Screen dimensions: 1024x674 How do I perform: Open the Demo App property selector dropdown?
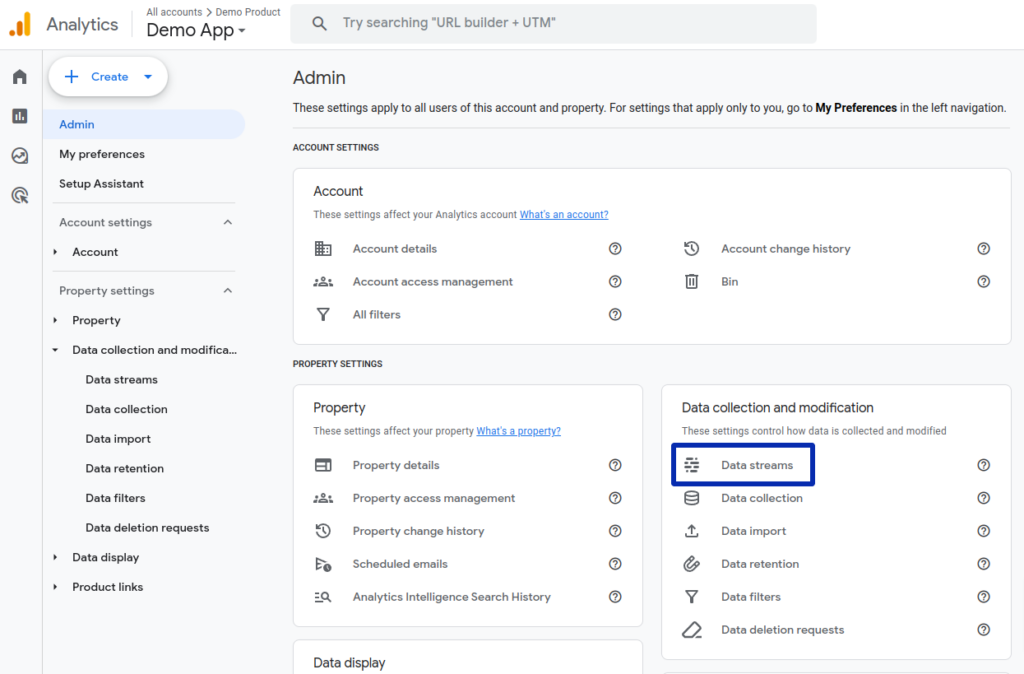click(x=196, y=30)
